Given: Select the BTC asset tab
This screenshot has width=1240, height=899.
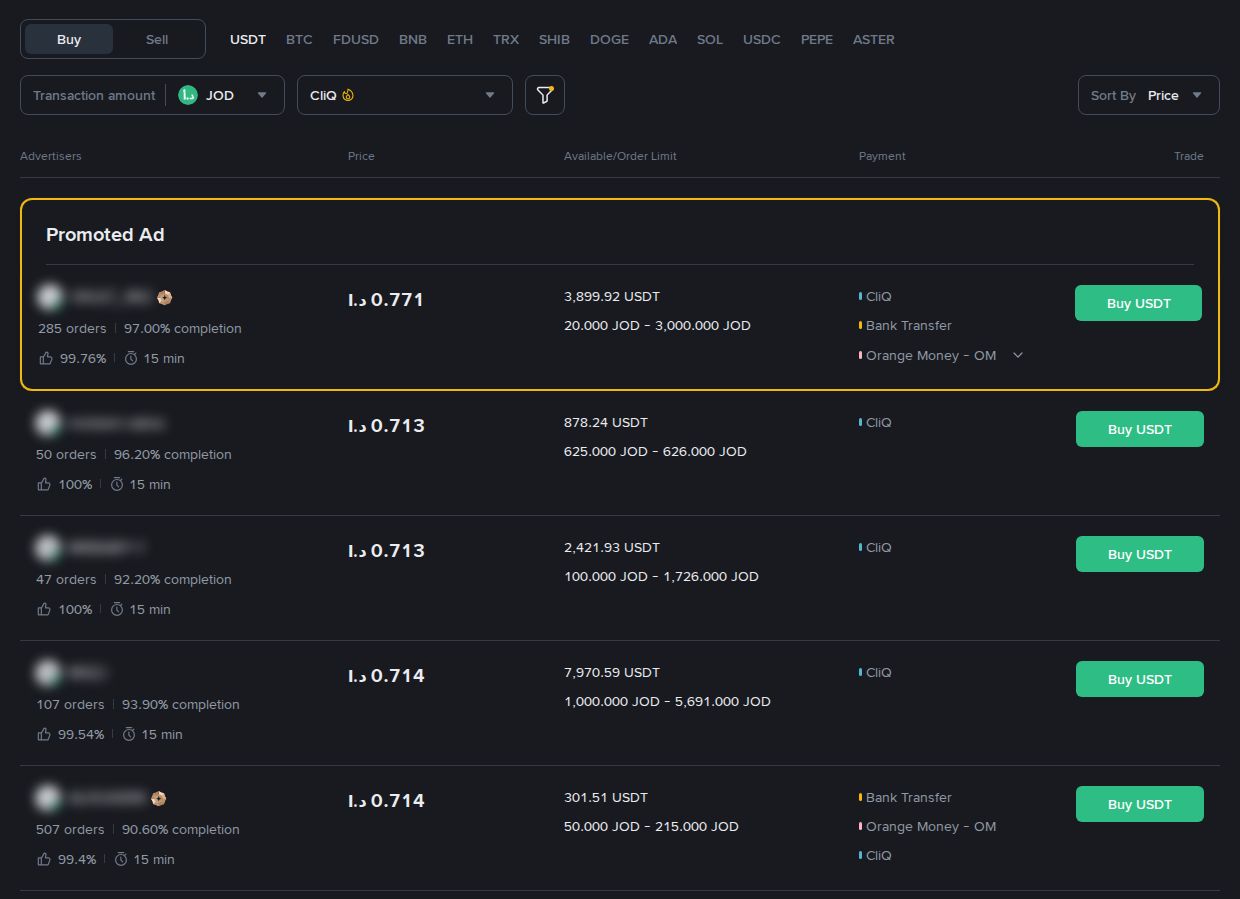Looking at the screenshot, I should tap(299, 40).
